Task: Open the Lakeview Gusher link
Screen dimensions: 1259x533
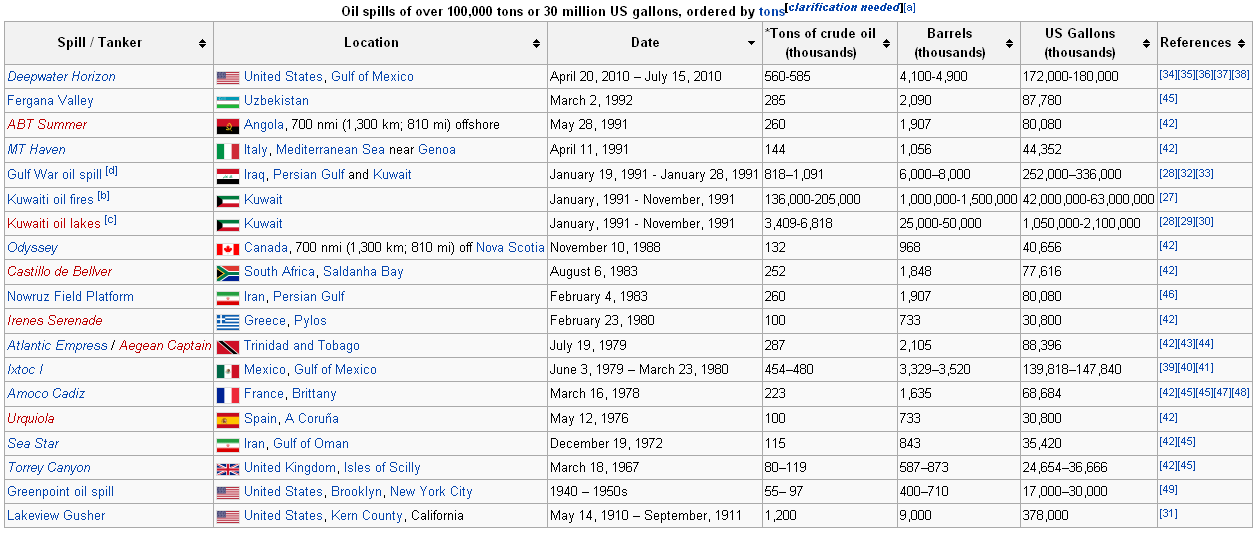Action: (x=56, y=516)
